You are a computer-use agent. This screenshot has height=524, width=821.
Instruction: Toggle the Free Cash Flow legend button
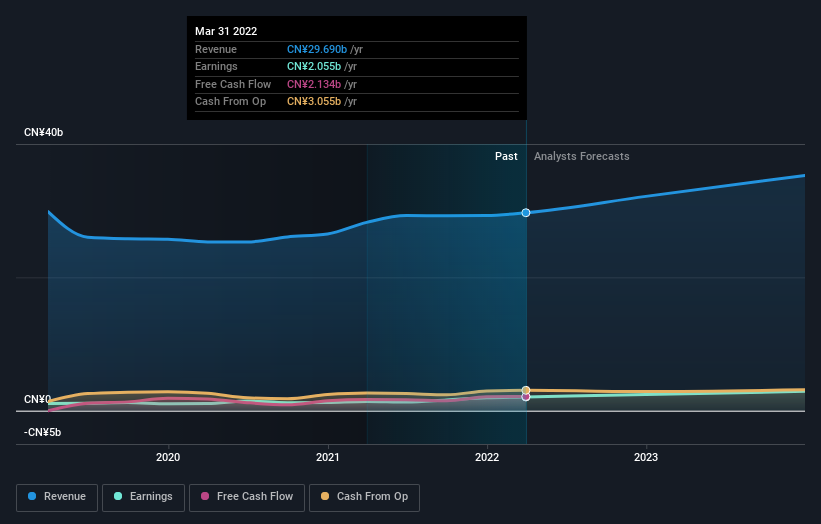tap(247, 497)
